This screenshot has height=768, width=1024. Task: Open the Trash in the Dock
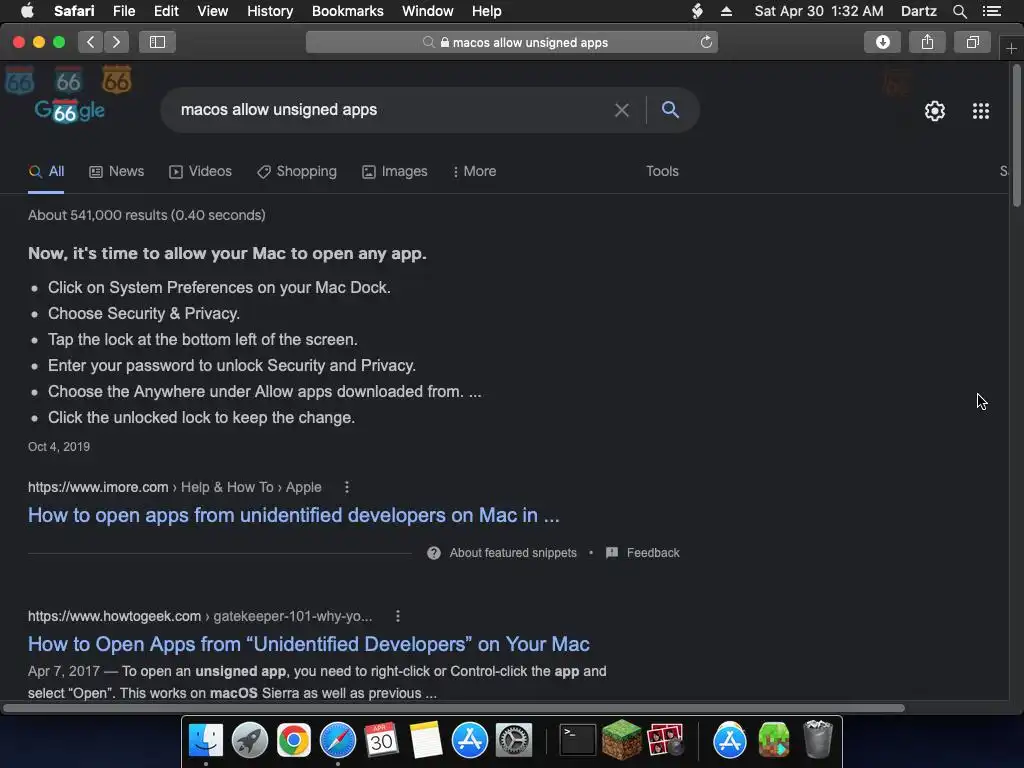pos(818,739)
